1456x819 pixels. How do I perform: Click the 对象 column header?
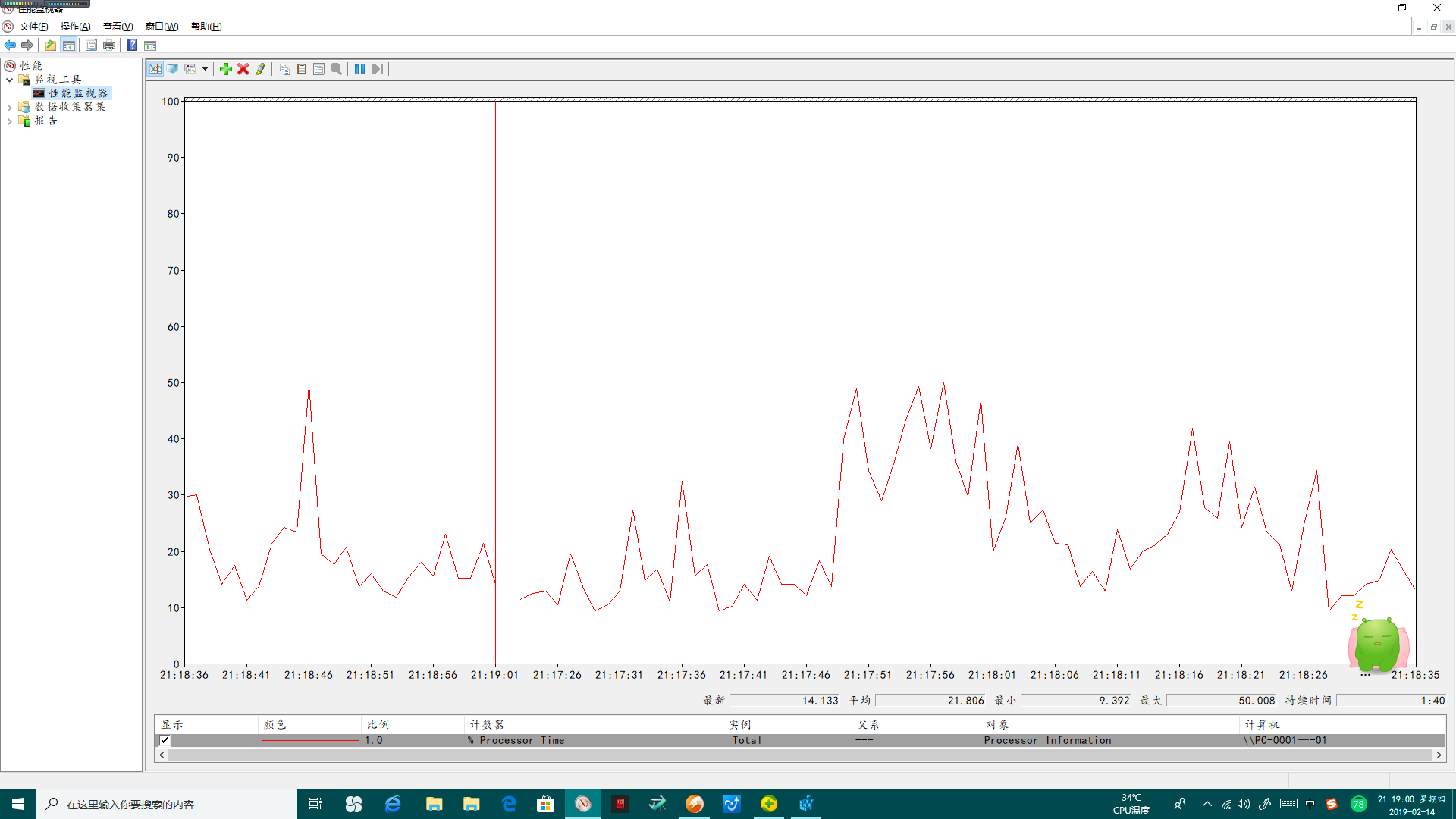coord(1110,725)
